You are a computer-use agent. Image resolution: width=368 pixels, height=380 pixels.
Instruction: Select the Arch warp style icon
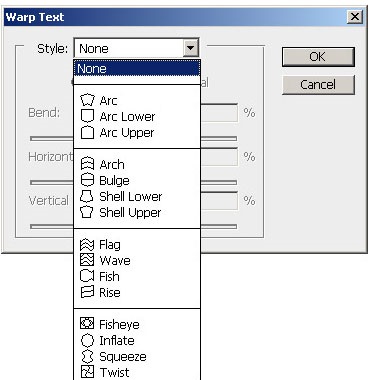87,164
